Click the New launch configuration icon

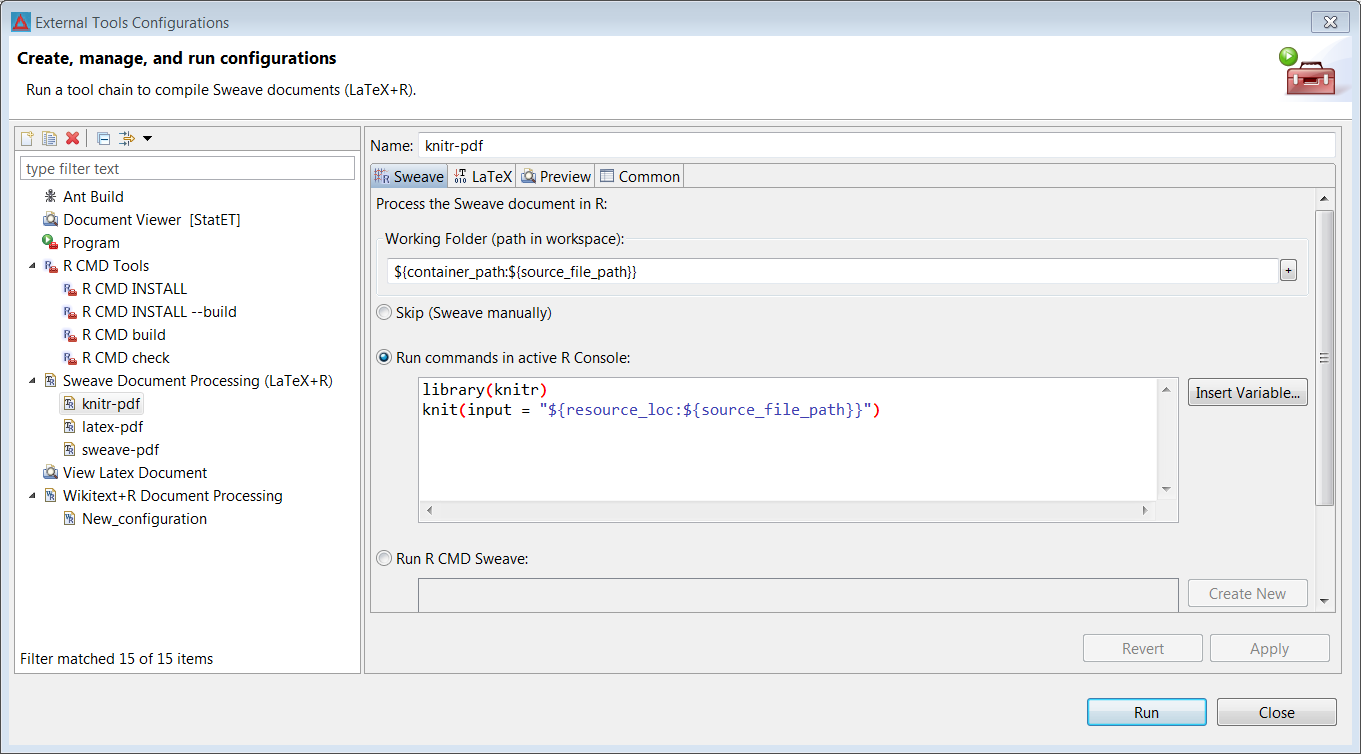(28, 138)
